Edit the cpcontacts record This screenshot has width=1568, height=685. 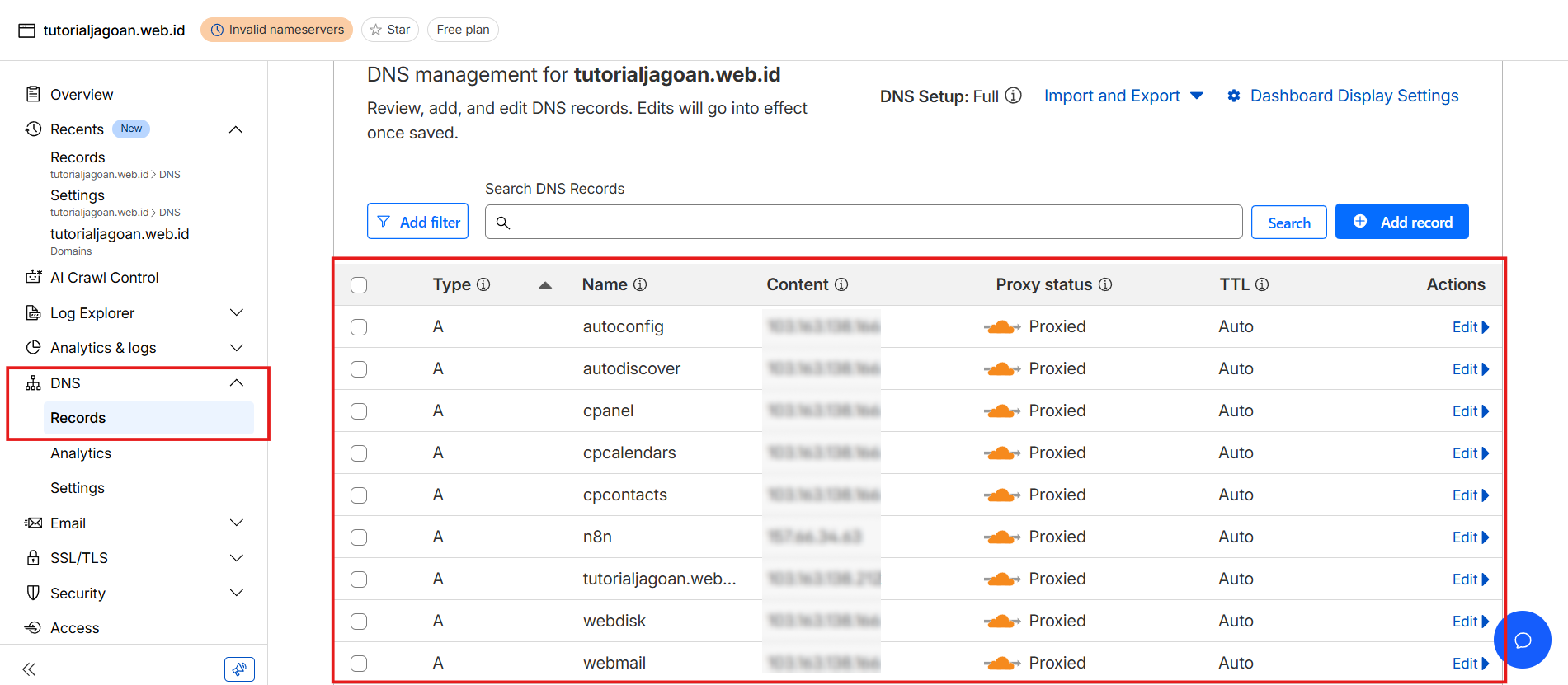click(x=1470, y=495)
